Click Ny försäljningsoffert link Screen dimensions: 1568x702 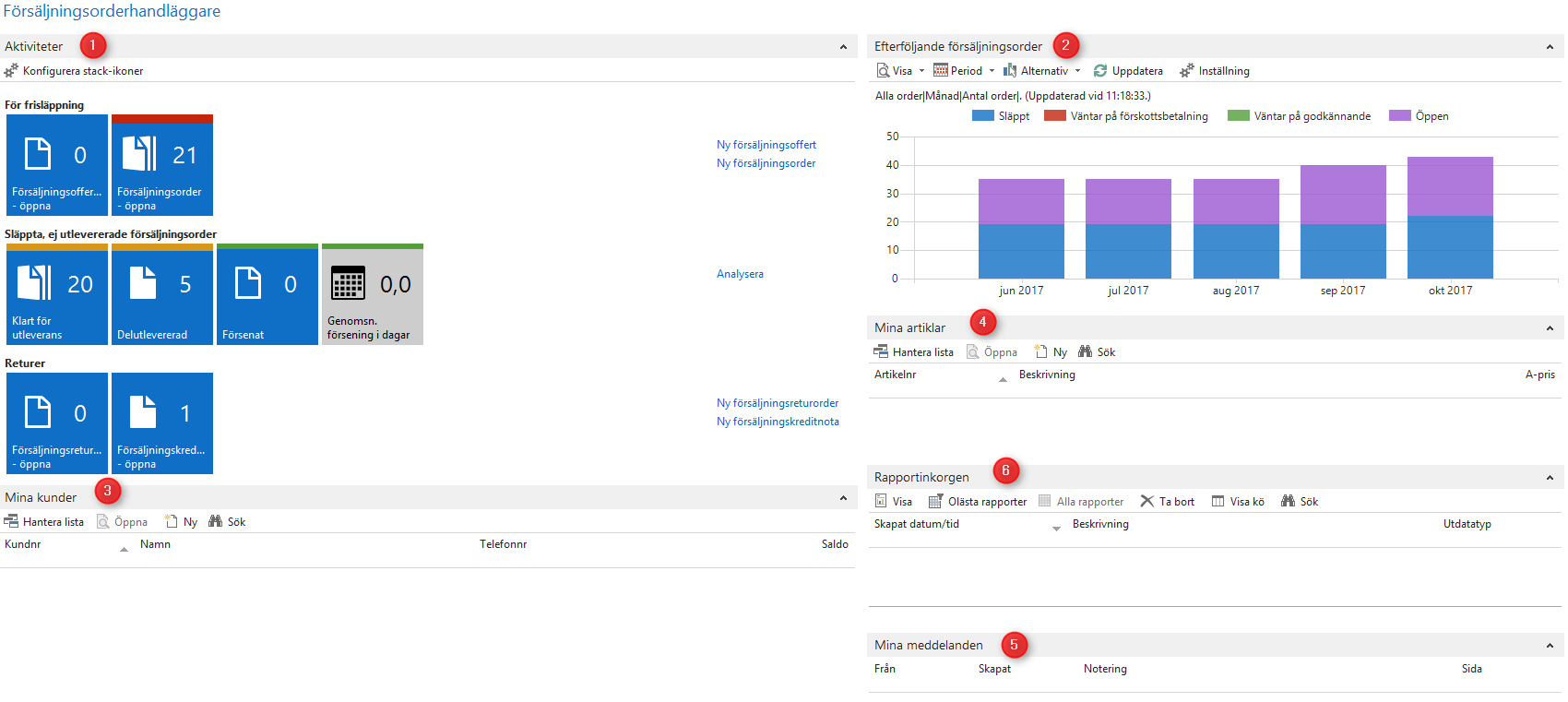click(766, 145)
